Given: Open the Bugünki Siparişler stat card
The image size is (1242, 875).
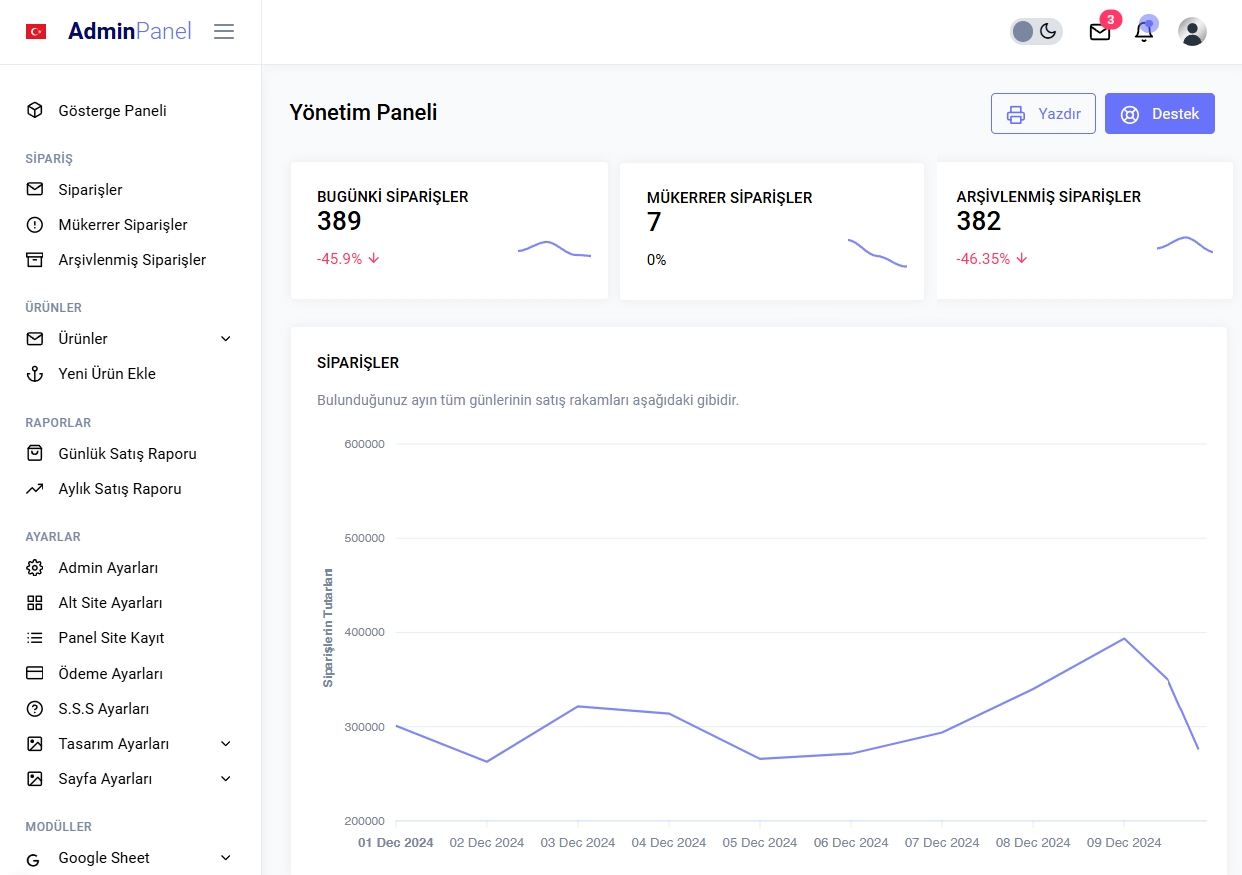Looking at the screenshot, I should pyautogui.click(x=449, y=230).
